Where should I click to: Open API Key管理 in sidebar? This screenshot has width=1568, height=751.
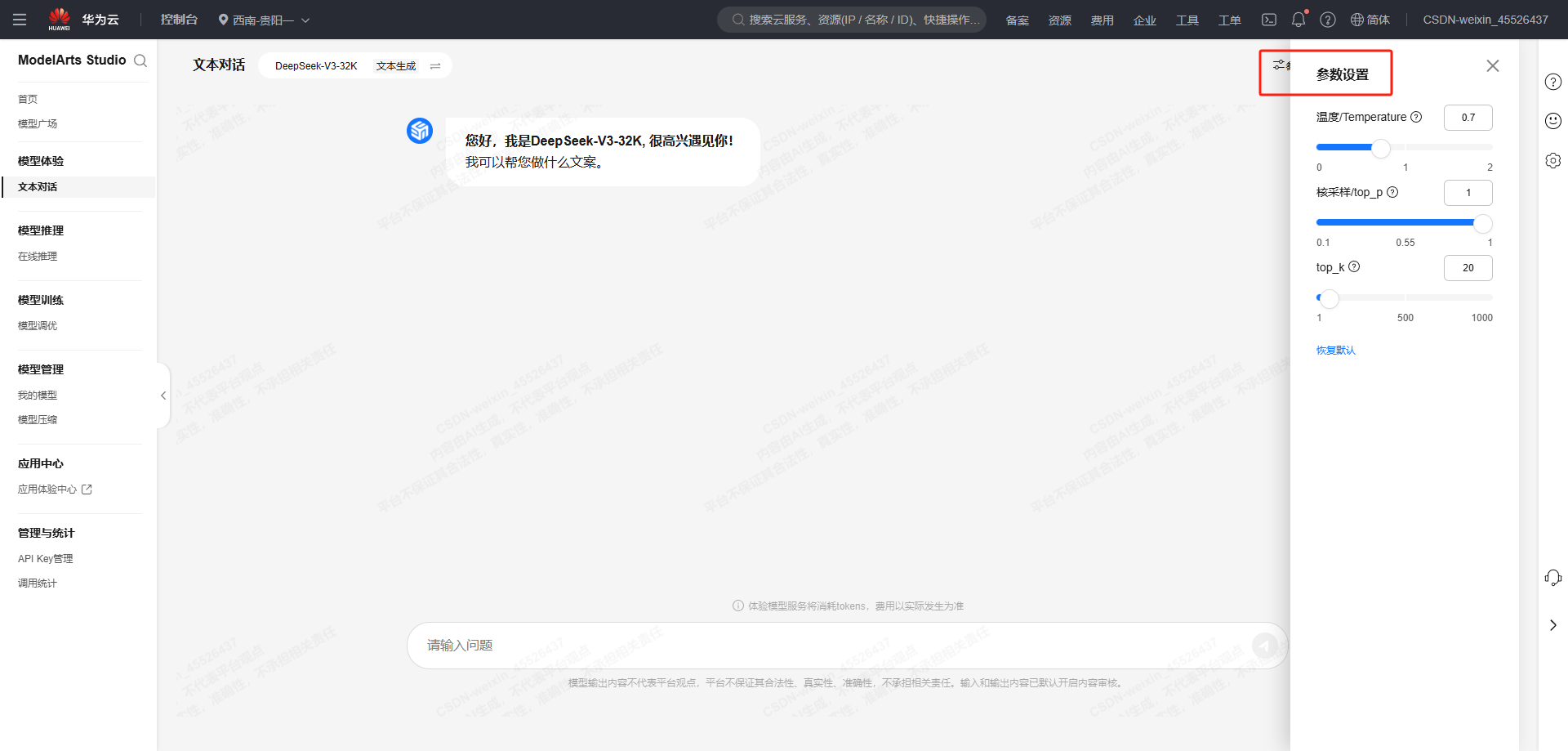click(46, 558)
